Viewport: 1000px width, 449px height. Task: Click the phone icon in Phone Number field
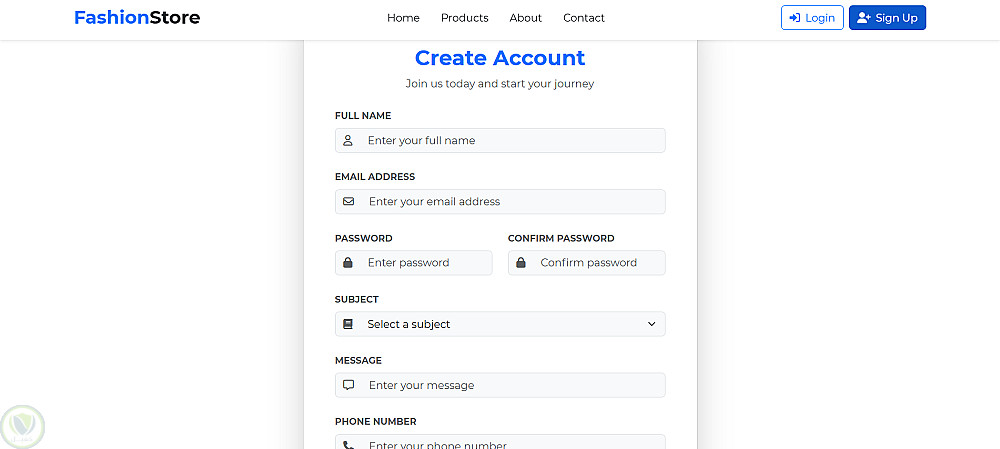pyautogui.click(x=348, y=445)
